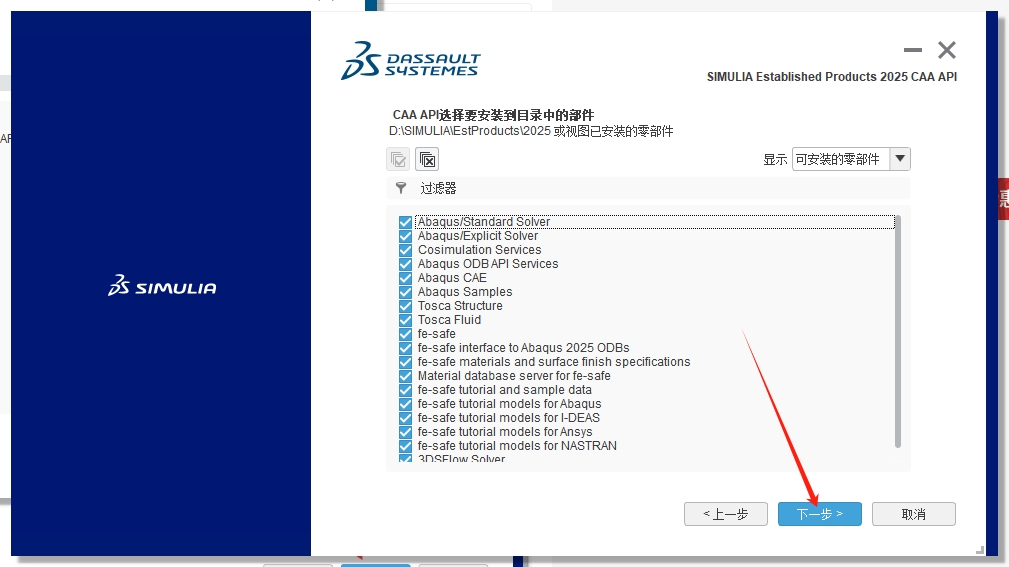Click the filter funnel icon
1009x567 pixels.
point(401,188)
